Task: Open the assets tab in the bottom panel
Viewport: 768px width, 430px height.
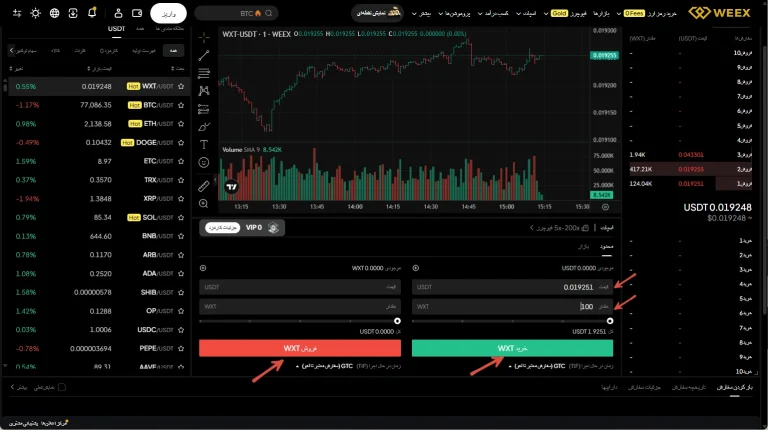Action: 609,387
